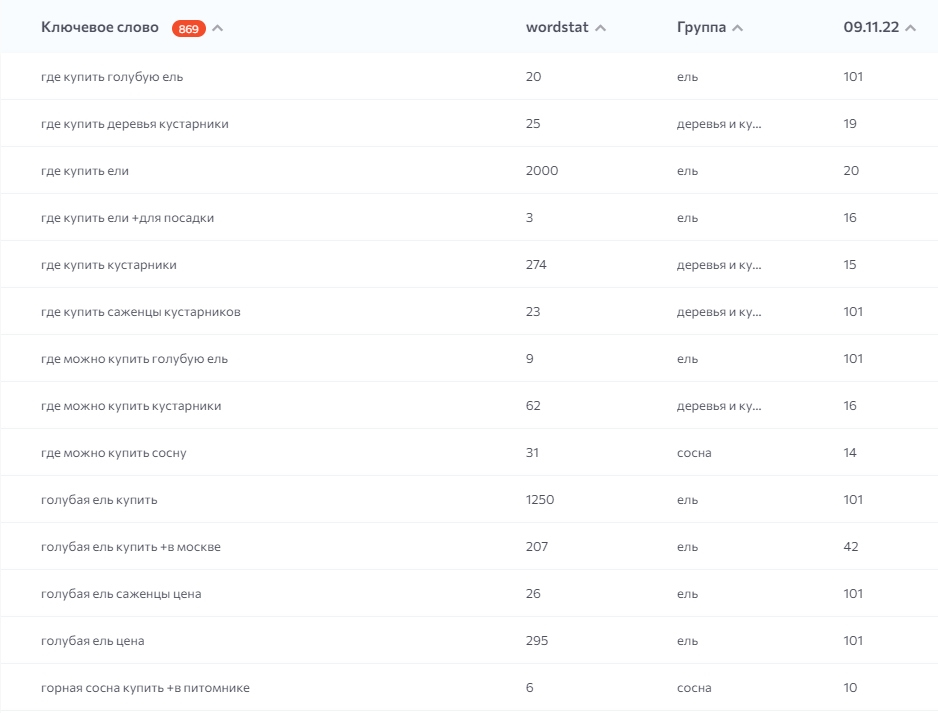Select the wordstat column header text

(x=557, y=27)
